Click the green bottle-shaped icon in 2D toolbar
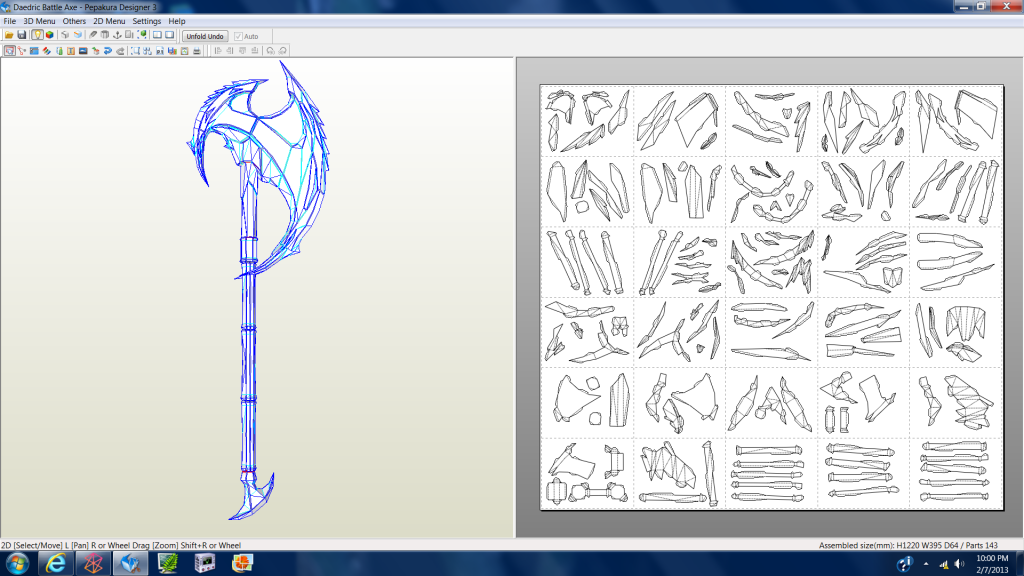Image resolution: width=1024 pixels, height=576 pixels. (x=59, y=51)
